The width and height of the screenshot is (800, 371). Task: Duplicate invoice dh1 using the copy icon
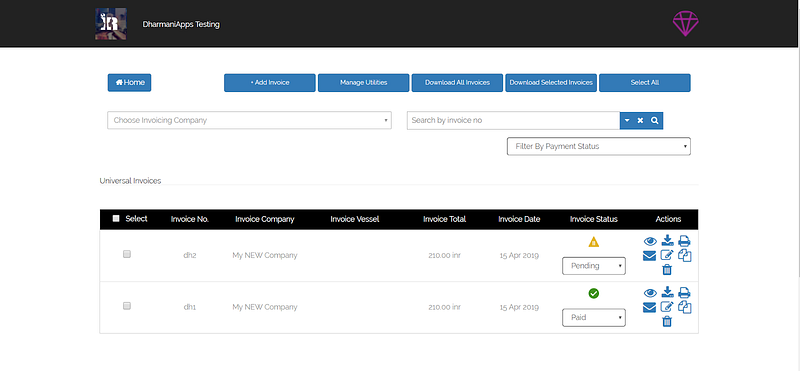[685, 308]
